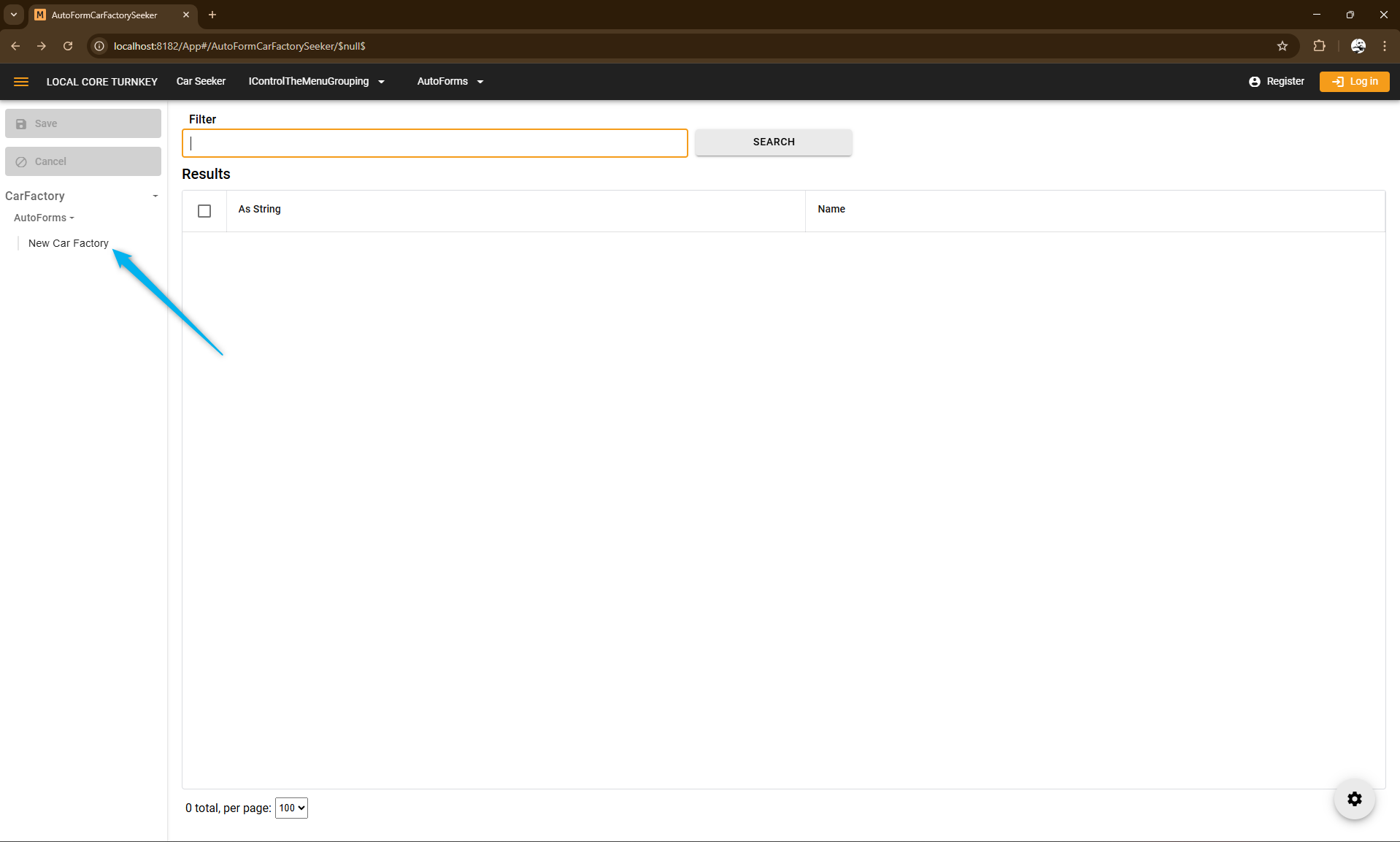
Task: Select New Car Factory in sidebar
Action: tap(68, 243)
